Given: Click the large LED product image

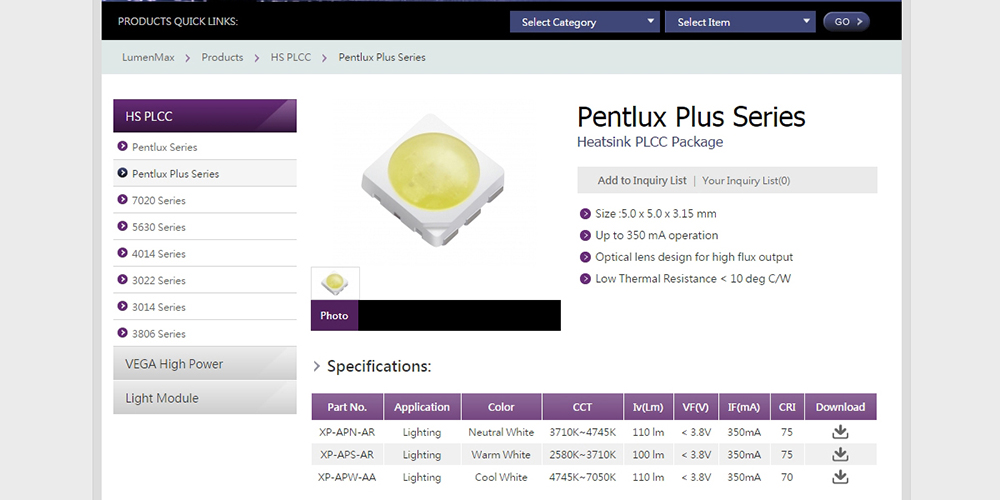Looking at the screenshot, I should pyautogui.click(x=433, y=180).
